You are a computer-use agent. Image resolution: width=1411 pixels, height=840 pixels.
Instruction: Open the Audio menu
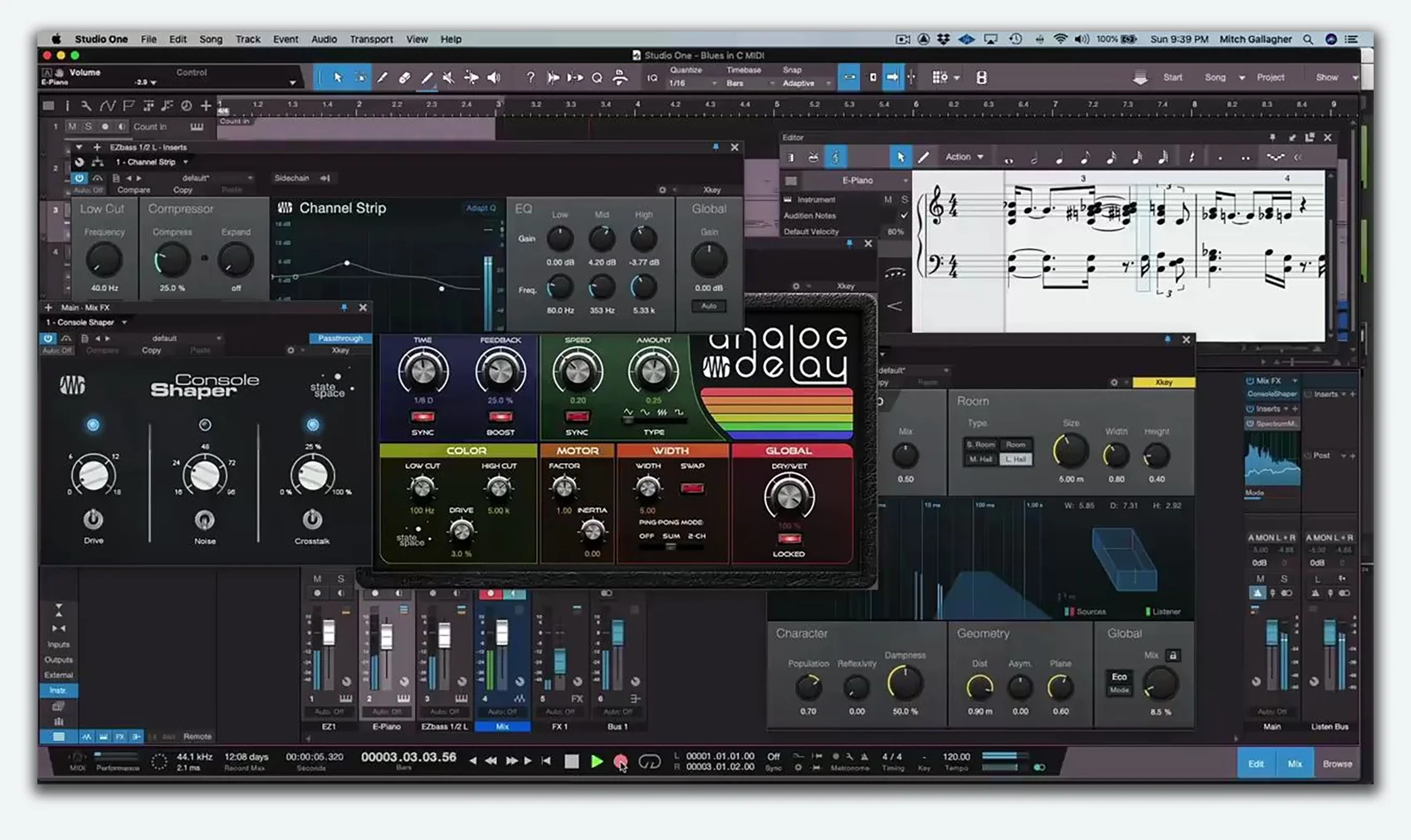(x=324, y=39)
